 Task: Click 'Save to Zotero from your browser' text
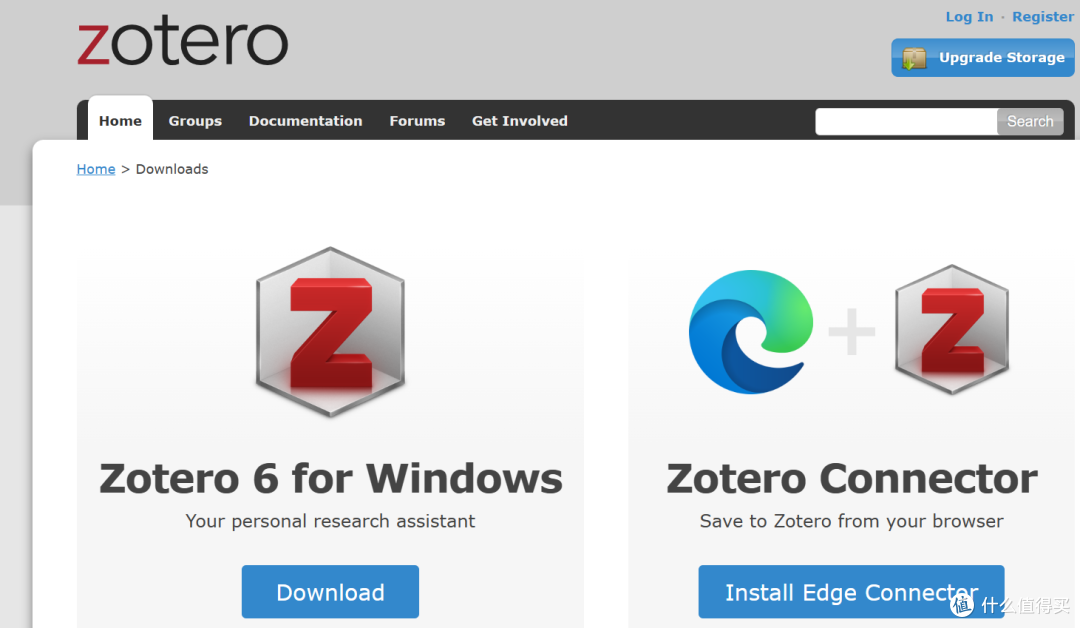(x=851, y=521)
